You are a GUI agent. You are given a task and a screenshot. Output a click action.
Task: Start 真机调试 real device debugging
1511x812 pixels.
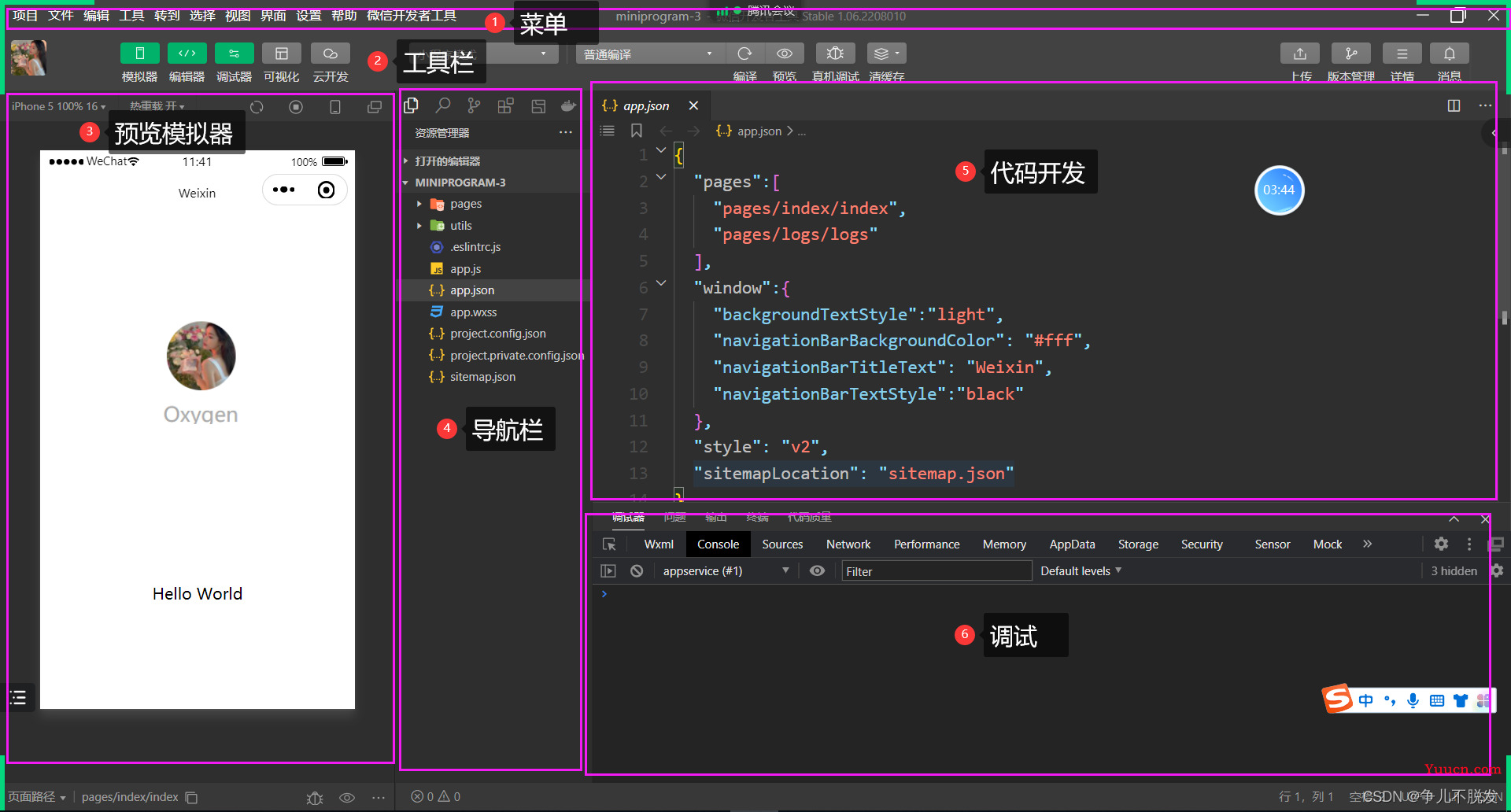click(835, 54)
